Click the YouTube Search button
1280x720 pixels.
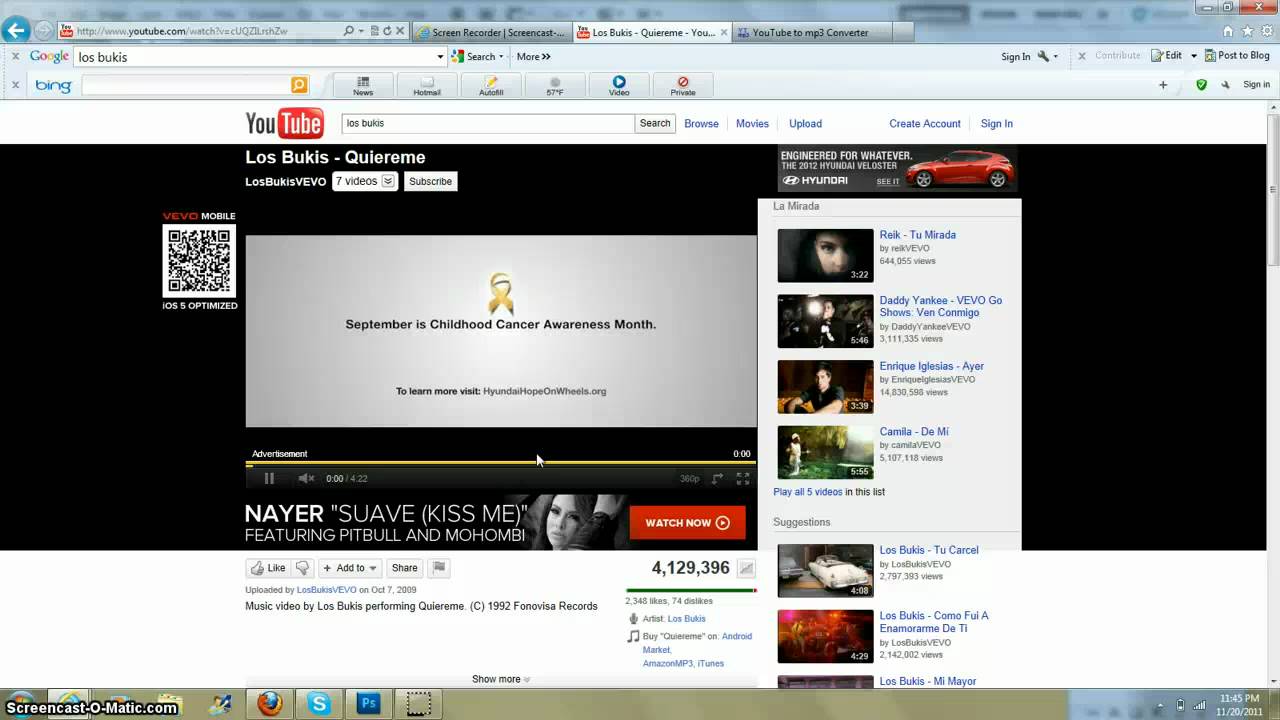coord(655,123)
